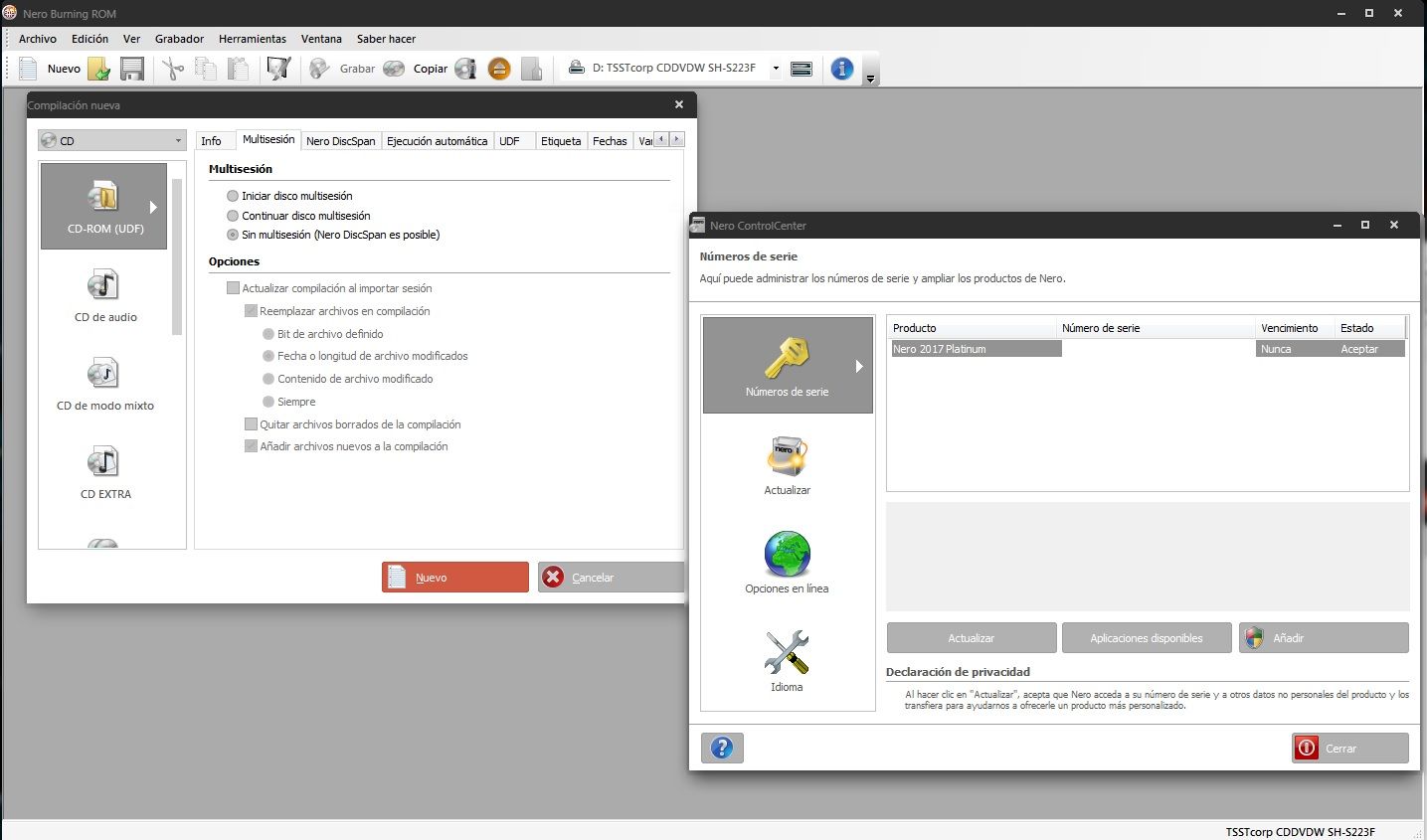
Task: Open disc info icon next to Copiar
Action: (465, 69)
